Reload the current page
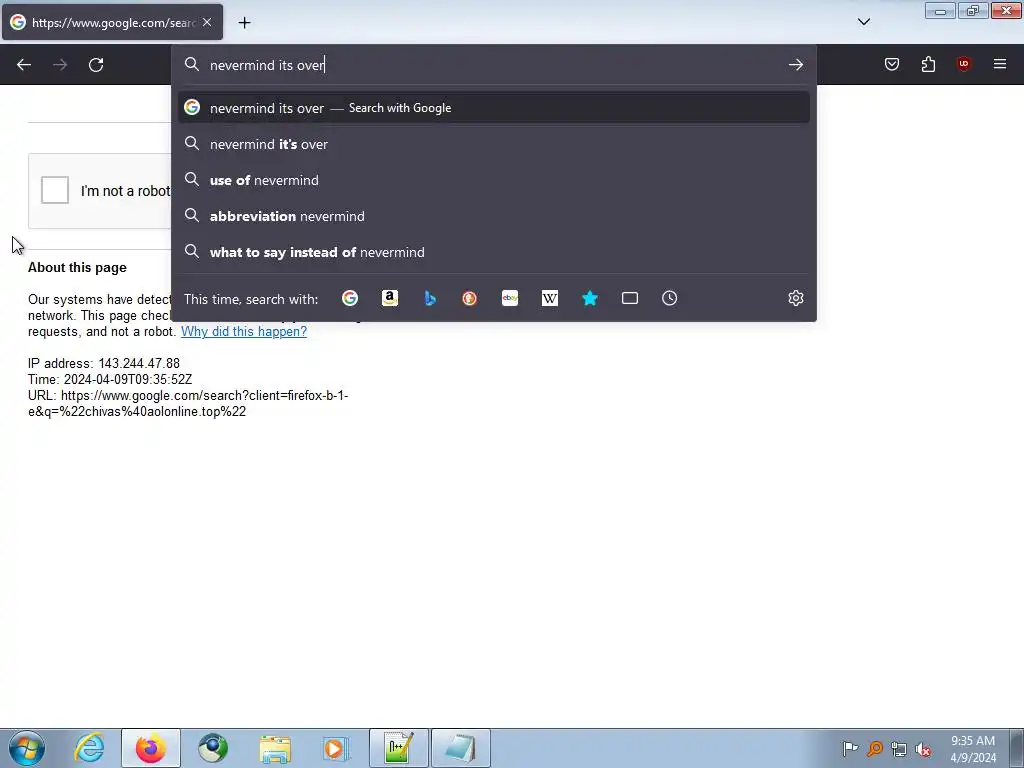This screenshot has width=1024, height=768. [96, 65]
